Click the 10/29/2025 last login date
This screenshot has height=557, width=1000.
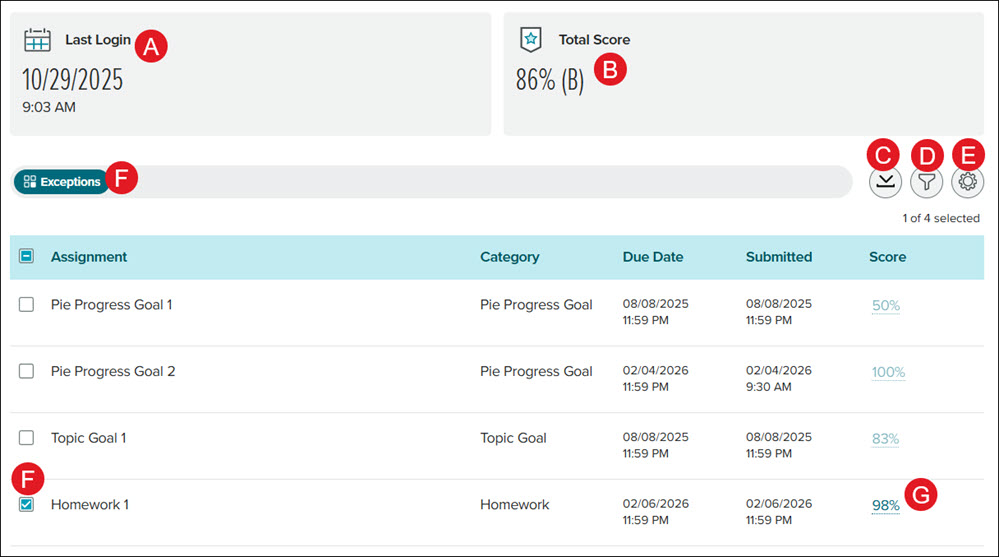[72, 80]
